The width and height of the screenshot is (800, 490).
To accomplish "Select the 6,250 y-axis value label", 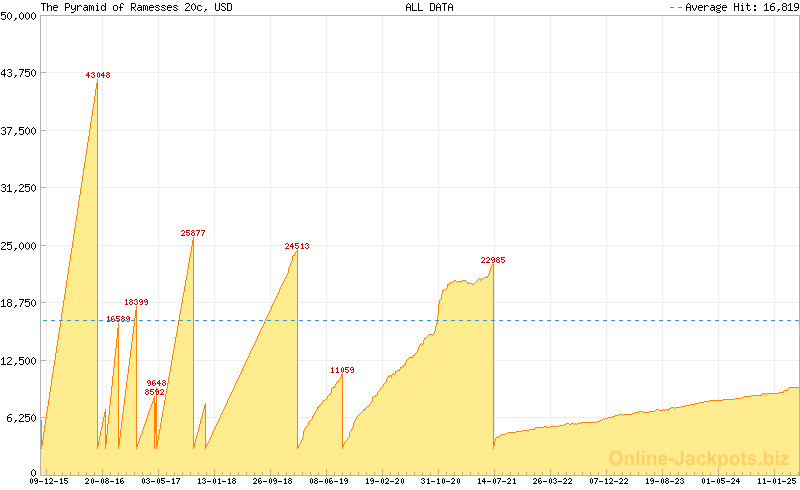I will [x=21, y=418].
